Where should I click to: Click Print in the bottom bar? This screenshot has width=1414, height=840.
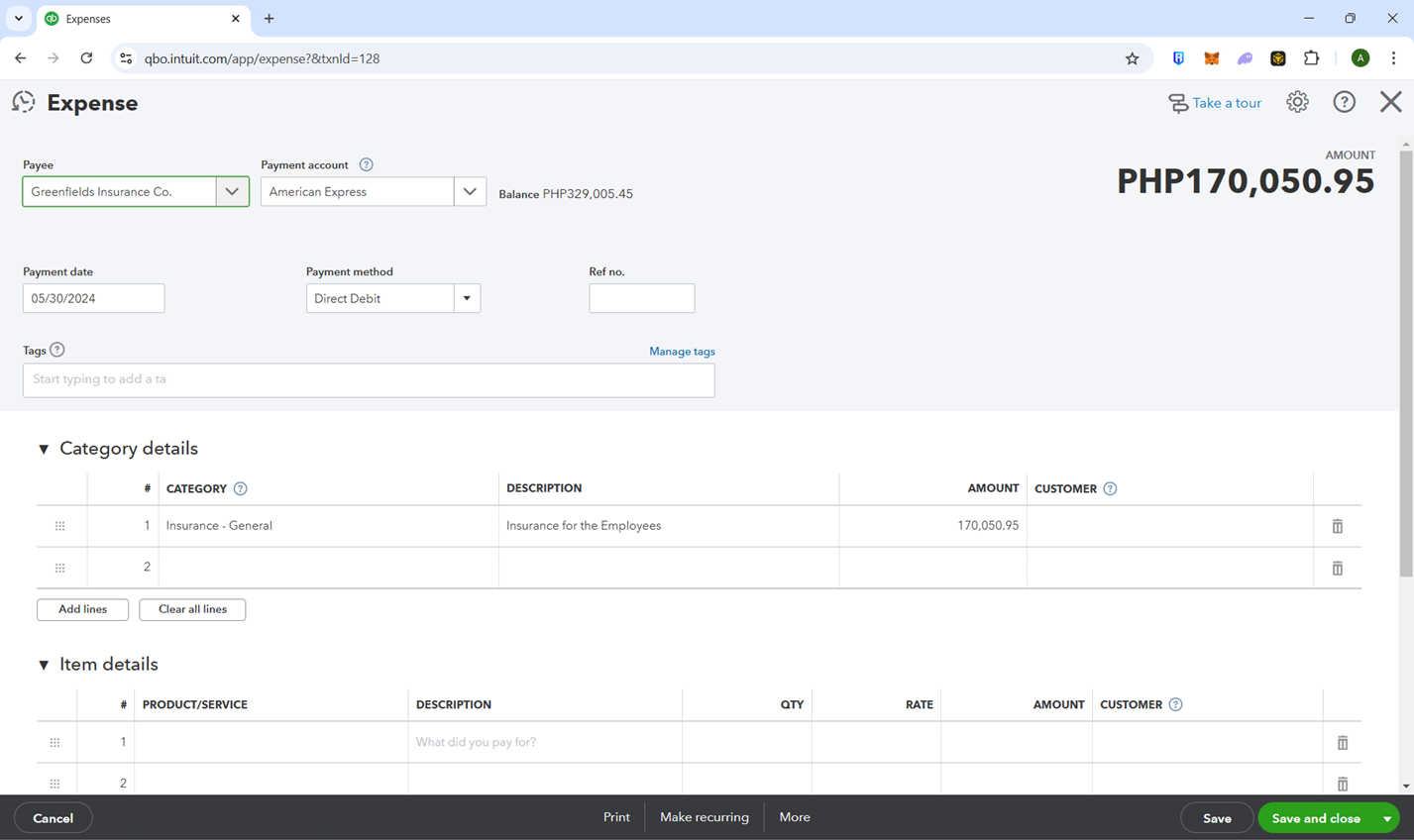click(616, 817)
